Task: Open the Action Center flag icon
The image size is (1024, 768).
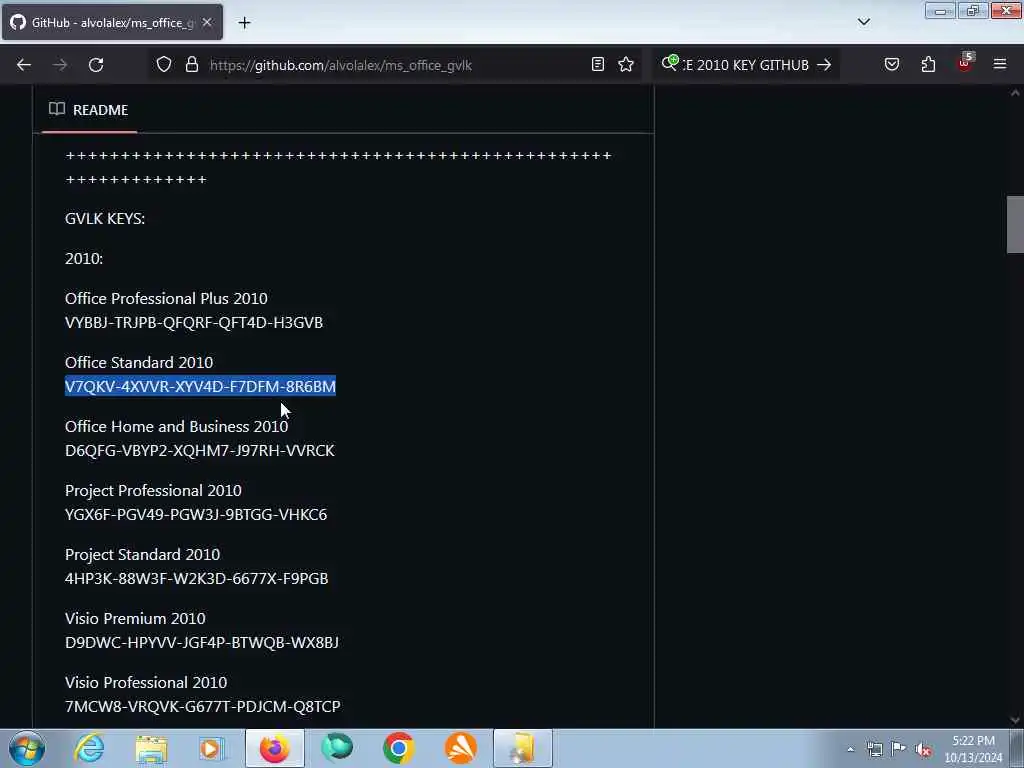Action: [899, 749]
